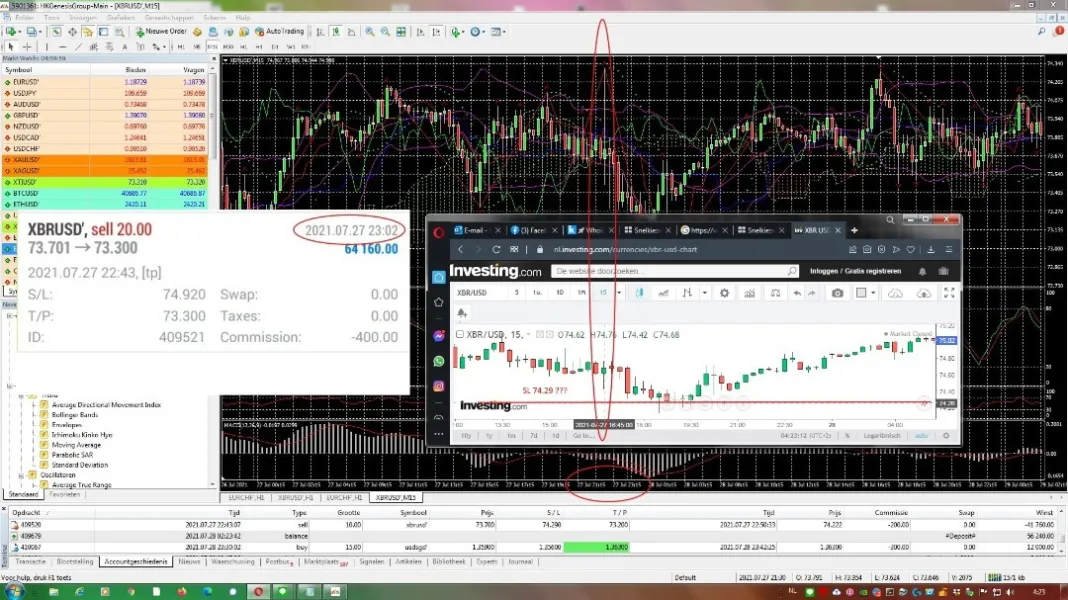The width and height of the screenshot is (1068, 600).
Task: Open the Accountgeschiedenis terminal tab
Action: coord(135,562)
